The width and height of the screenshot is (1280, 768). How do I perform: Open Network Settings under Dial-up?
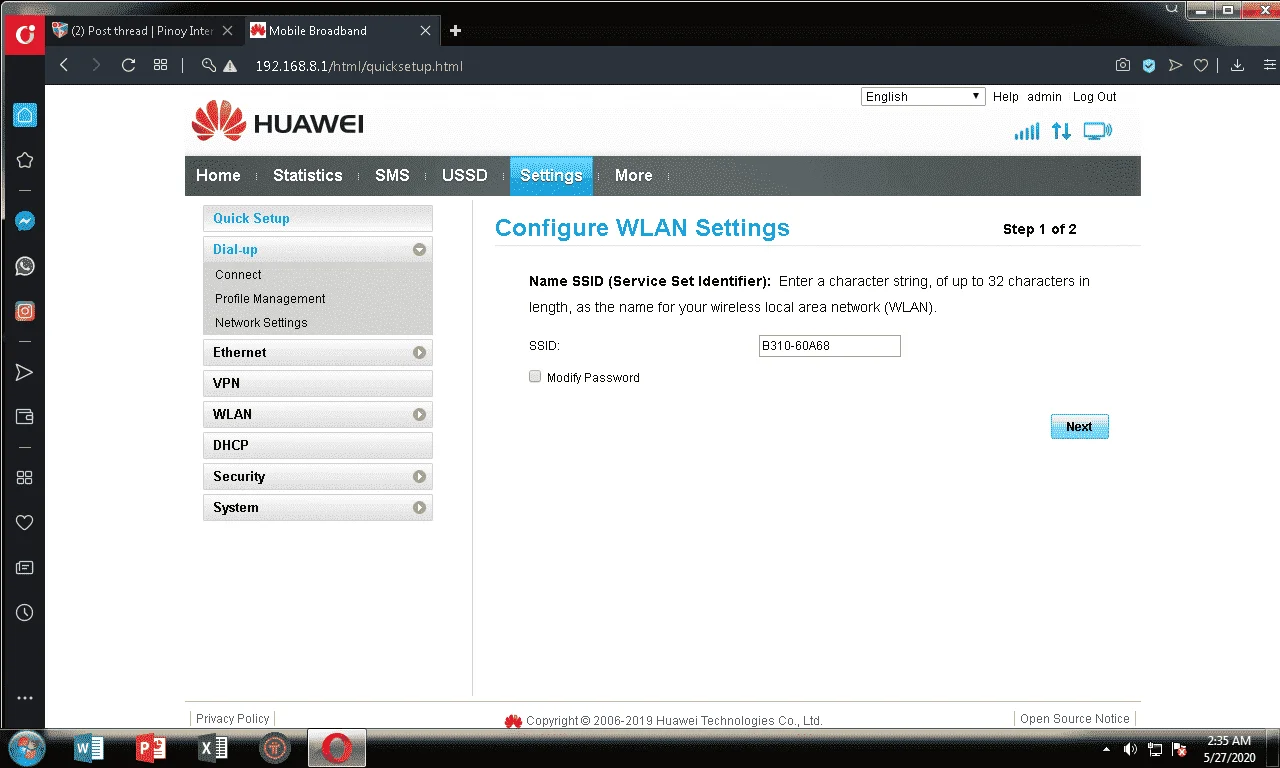click(x=261, y=323)
